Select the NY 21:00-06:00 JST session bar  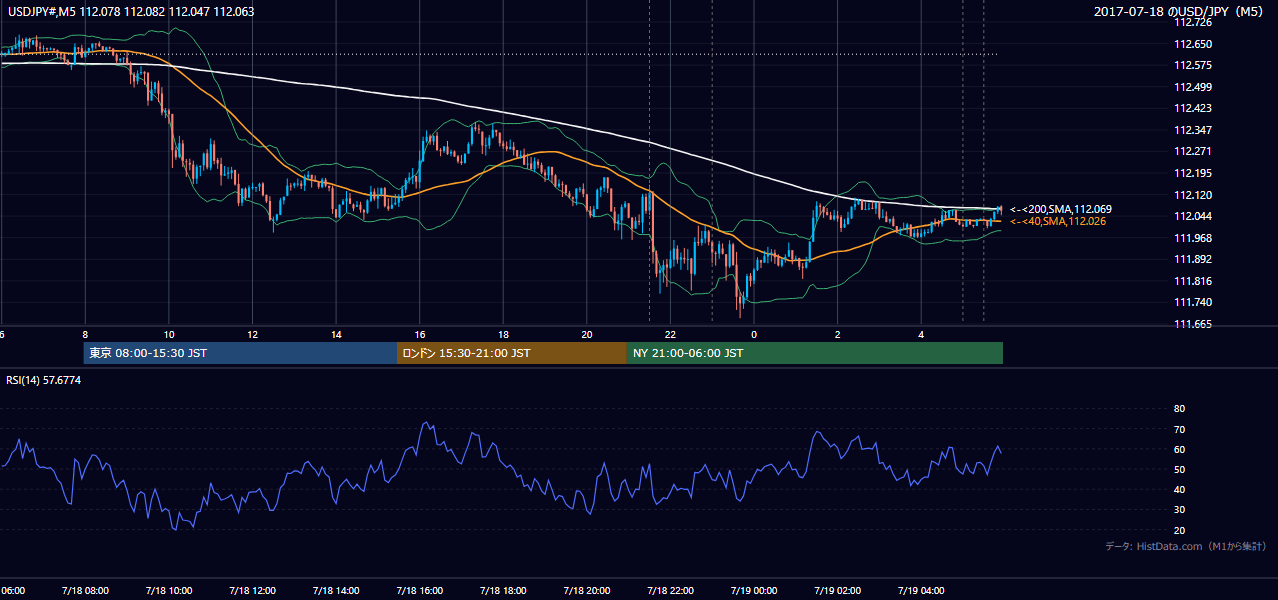click(x=815, y=353)
